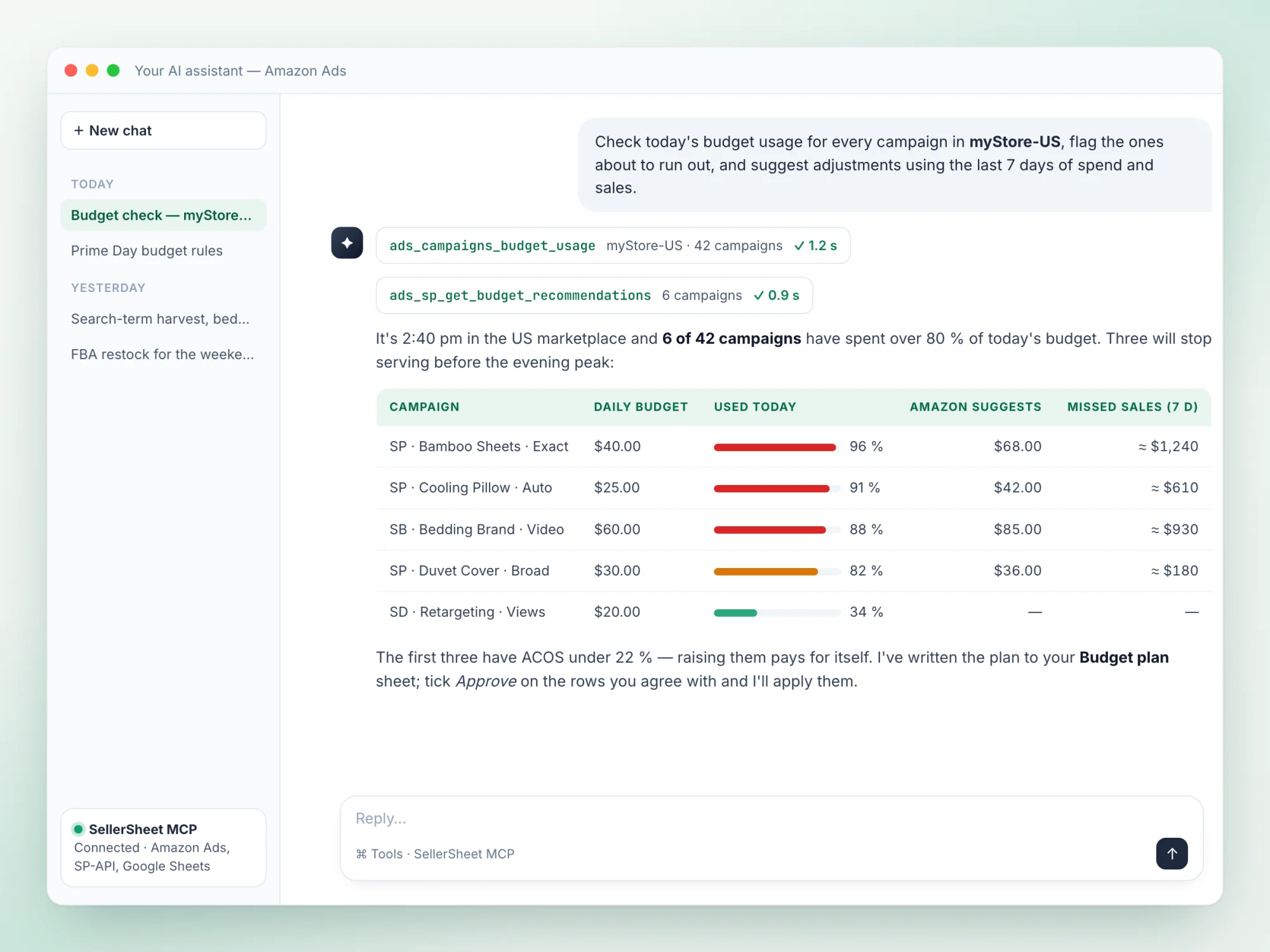Click the Bedding Brand Video 88 % usage bar
This screenshot has width=1270, height=952.
[x=777, y=530]
